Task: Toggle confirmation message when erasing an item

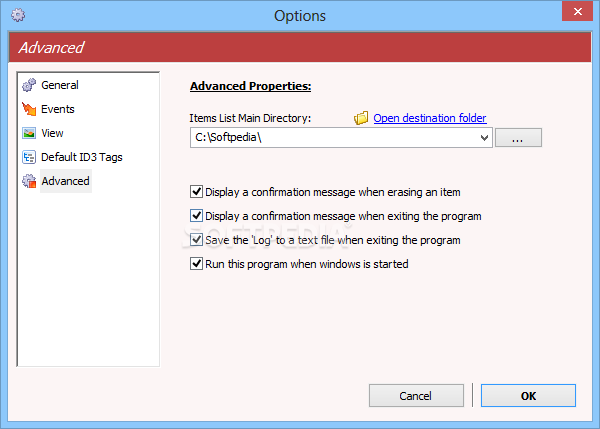Action: (196, 191)
